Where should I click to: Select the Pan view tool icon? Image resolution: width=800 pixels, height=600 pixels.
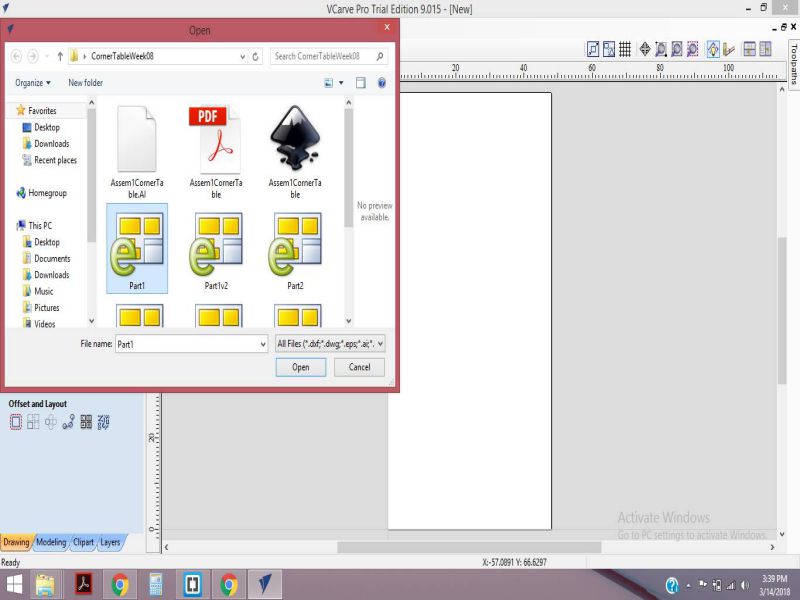(645, 49)
